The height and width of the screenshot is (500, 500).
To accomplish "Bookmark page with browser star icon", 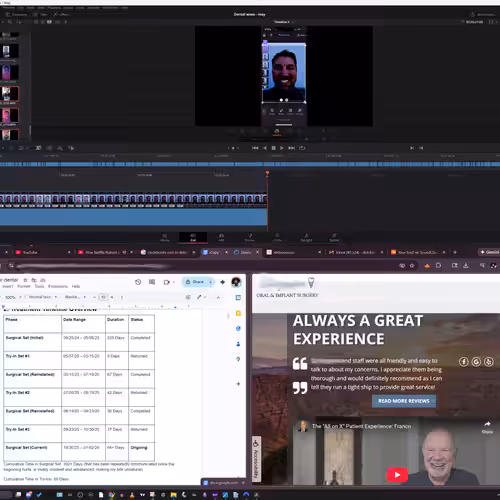I will point(412,266).
